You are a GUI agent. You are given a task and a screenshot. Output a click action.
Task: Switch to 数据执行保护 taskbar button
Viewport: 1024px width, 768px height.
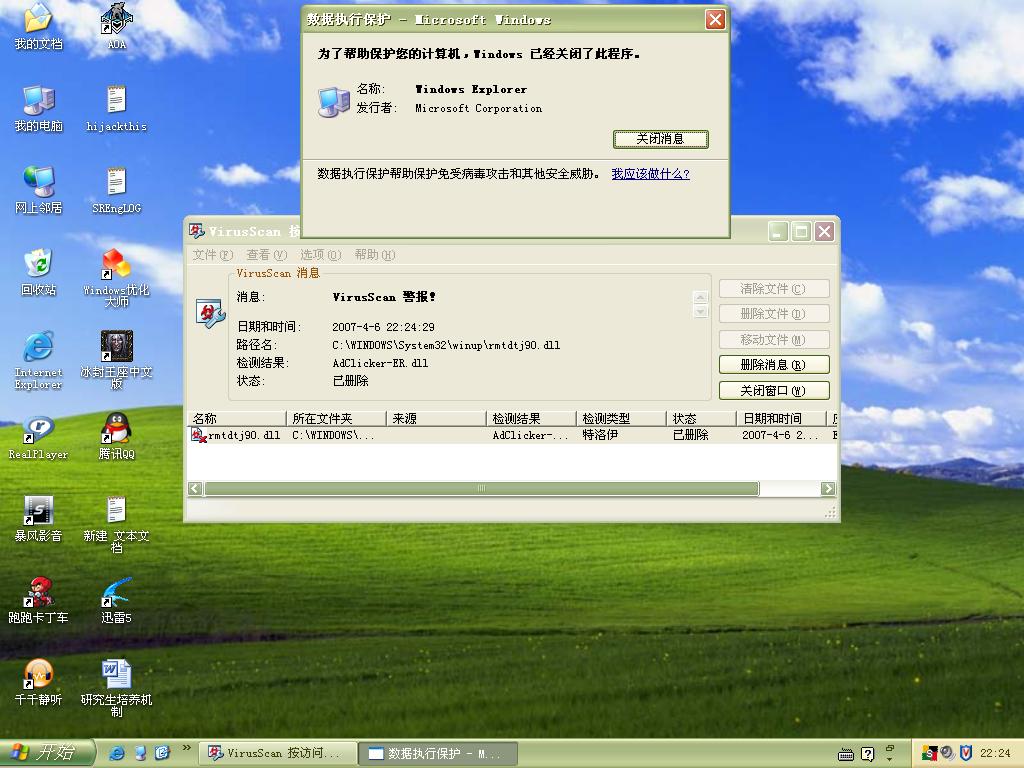439,754
